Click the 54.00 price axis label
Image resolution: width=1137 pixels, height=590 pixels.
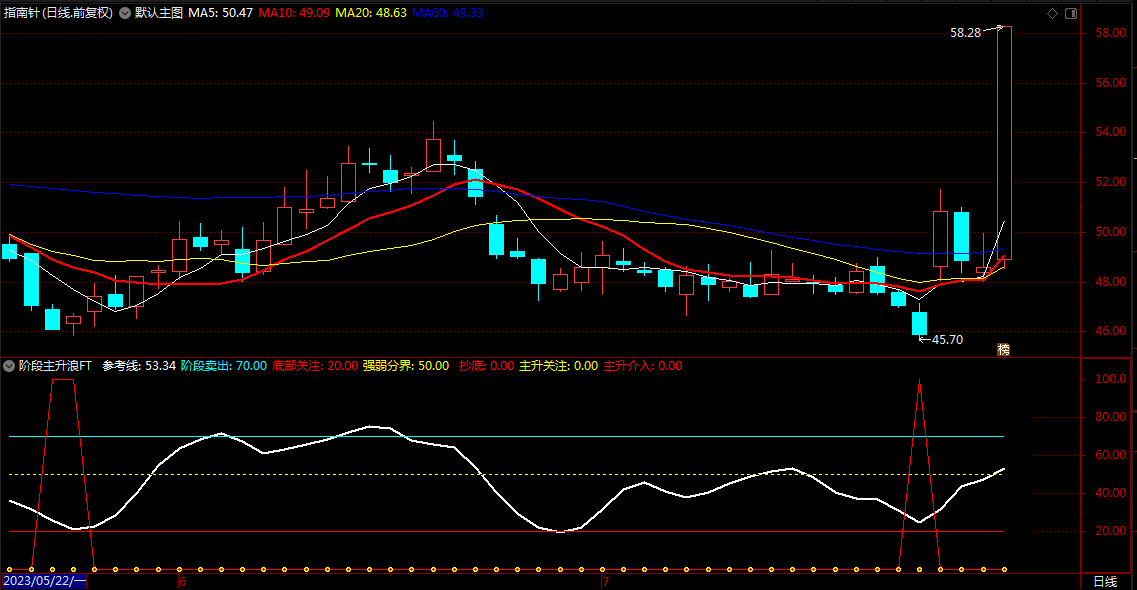(1111, 133)
